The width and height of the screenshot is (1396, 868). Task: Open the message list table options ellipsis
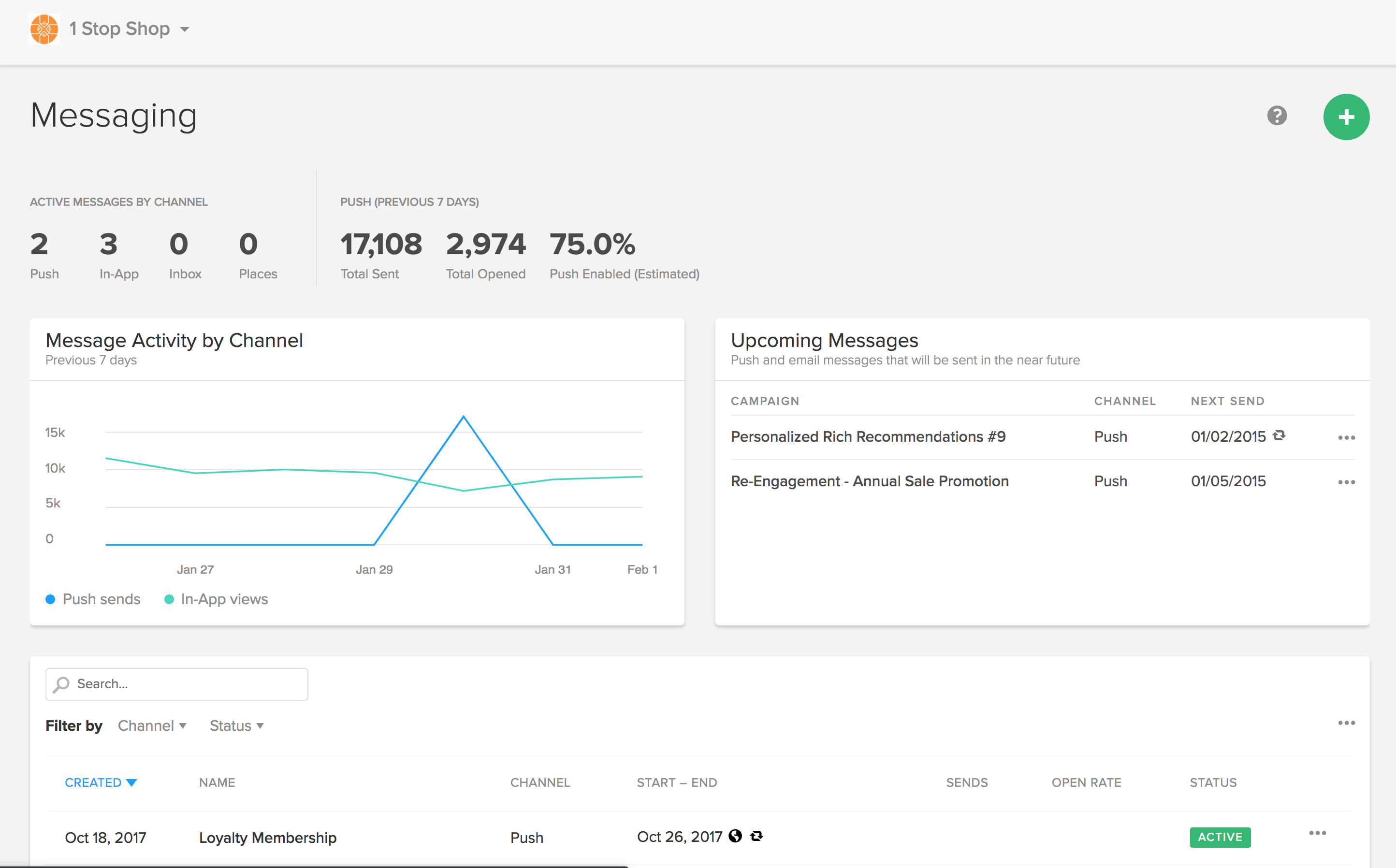pos(1346,723)
